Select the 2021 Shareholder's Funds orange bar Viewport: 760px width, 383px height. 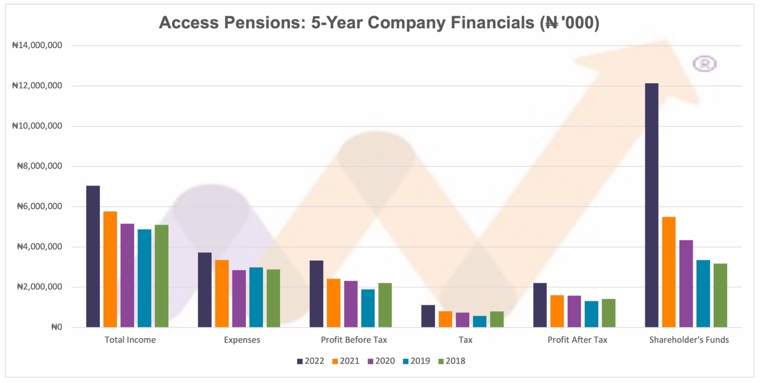(x=668, y=272)
